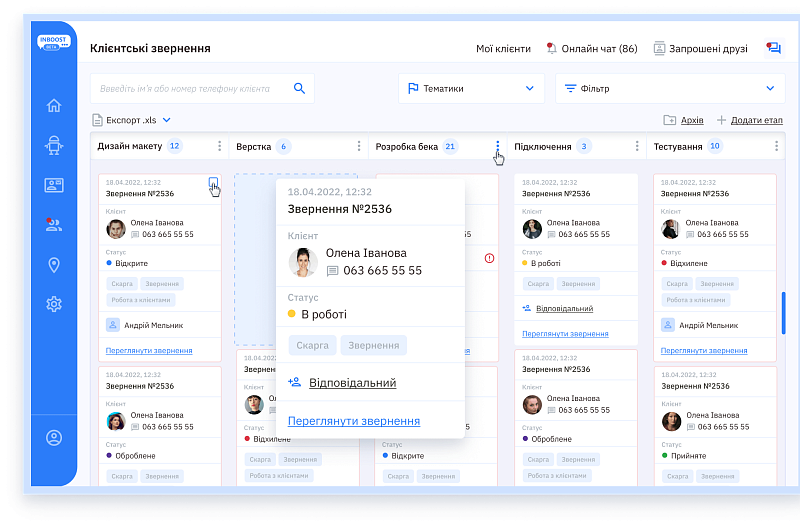Click Переглянути звернення link in popup card

pos(354,421)
